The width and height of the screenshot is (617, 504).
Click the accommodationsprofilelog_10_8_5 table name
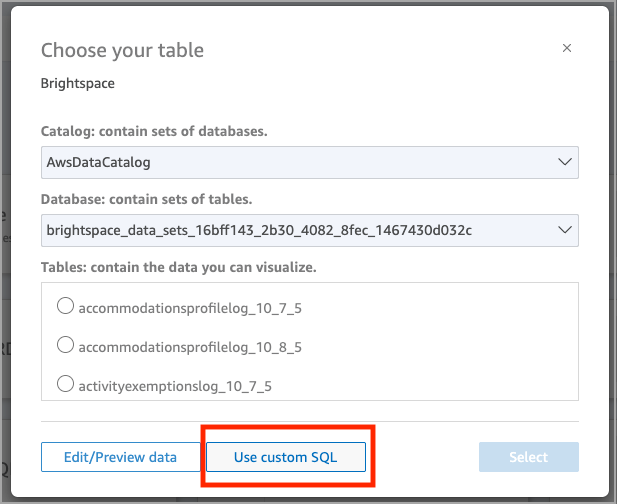click(189, 347)
